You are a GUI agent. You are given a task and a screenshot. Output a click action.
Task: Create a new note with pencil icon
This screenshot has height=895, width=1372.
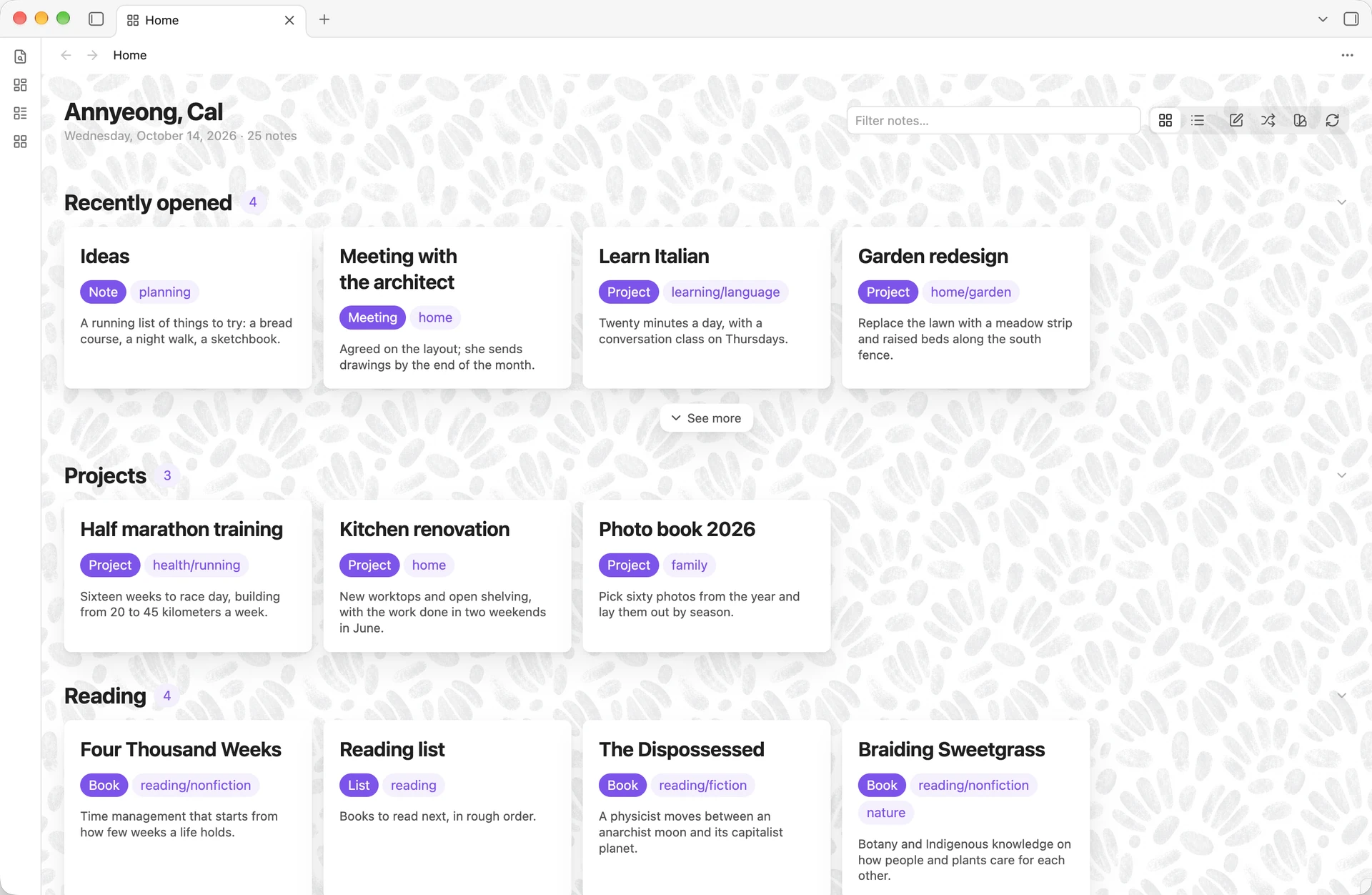(x=1236, y=120)
